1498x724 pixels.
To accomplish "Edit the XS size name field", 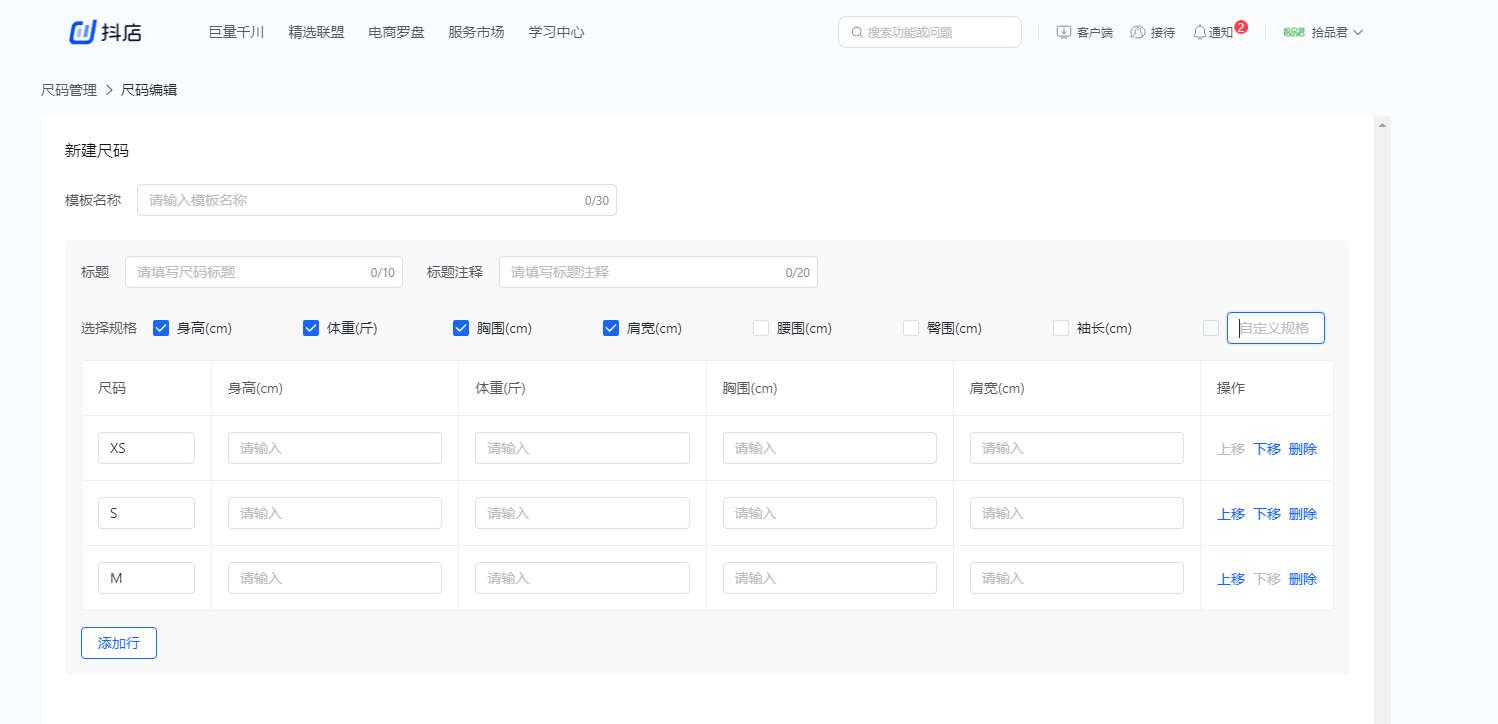I will pos(146,448).
